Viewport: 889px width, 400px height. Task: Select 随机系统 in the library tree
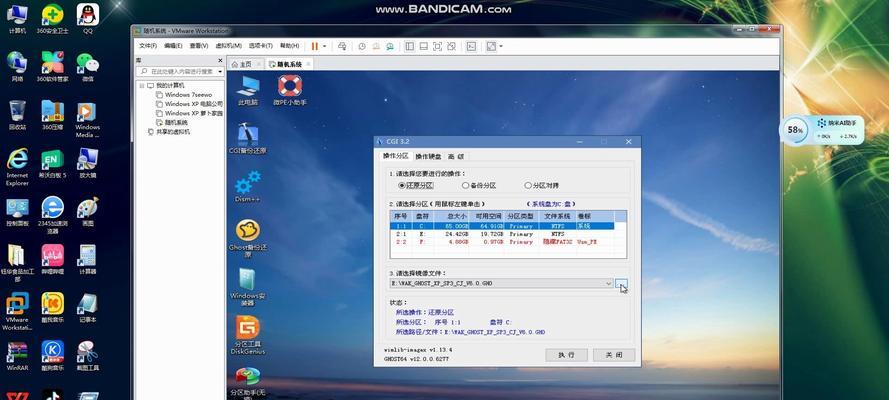pos(175,122)
